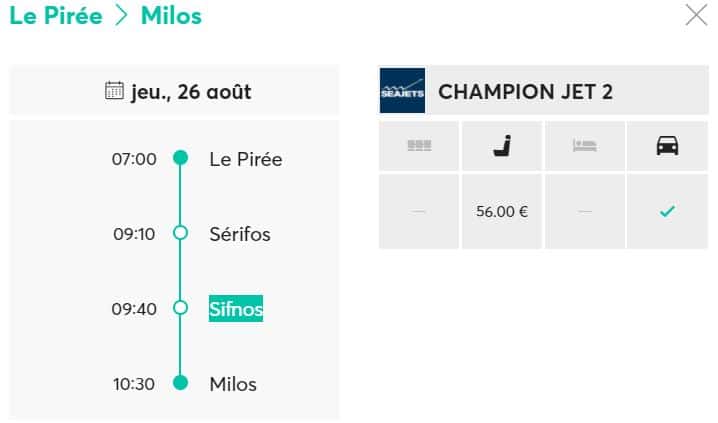Click the calendar icon beside the date
718x423 pixels.
click(x=115, y=91)
